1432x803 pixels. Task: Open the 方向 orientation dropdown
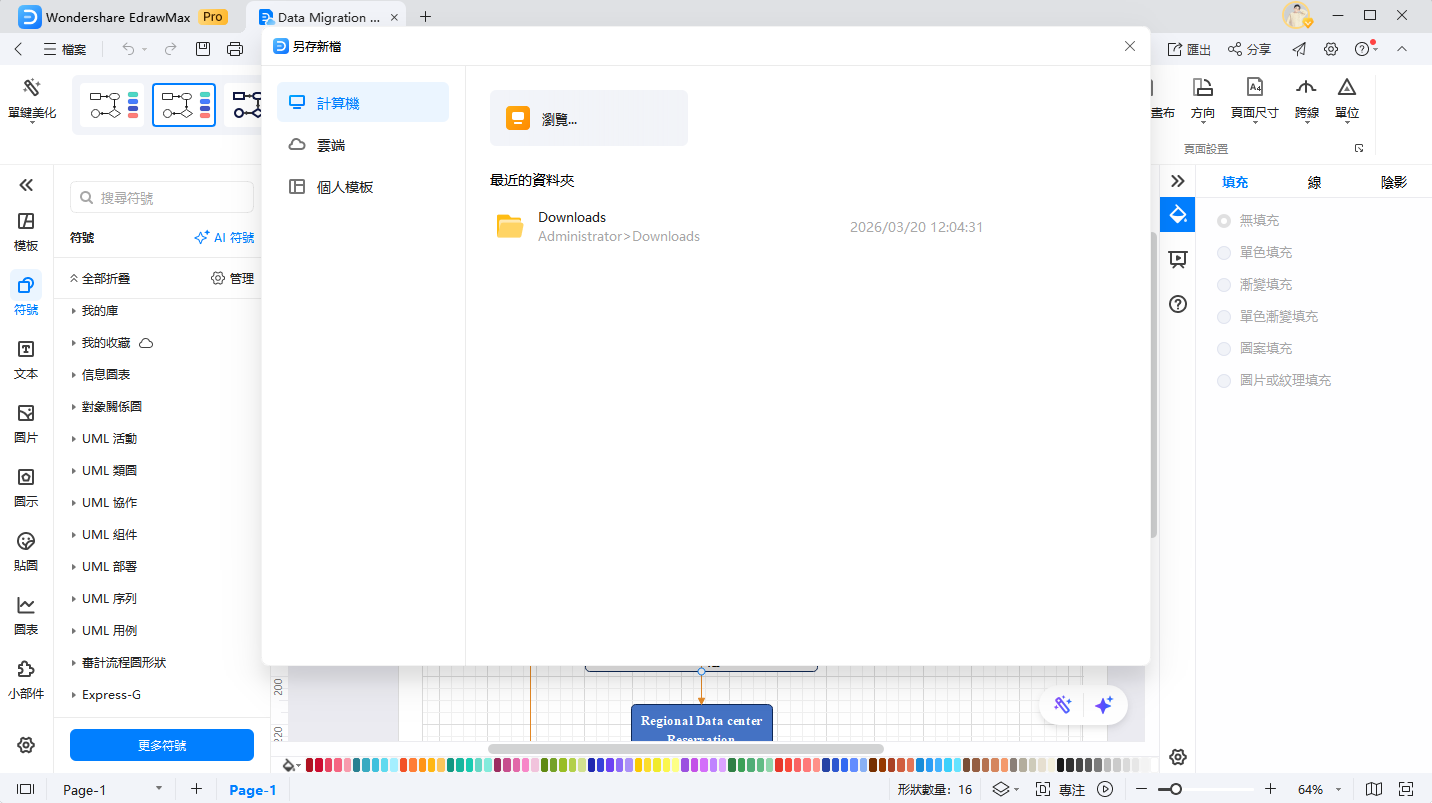pos(1203,100)
